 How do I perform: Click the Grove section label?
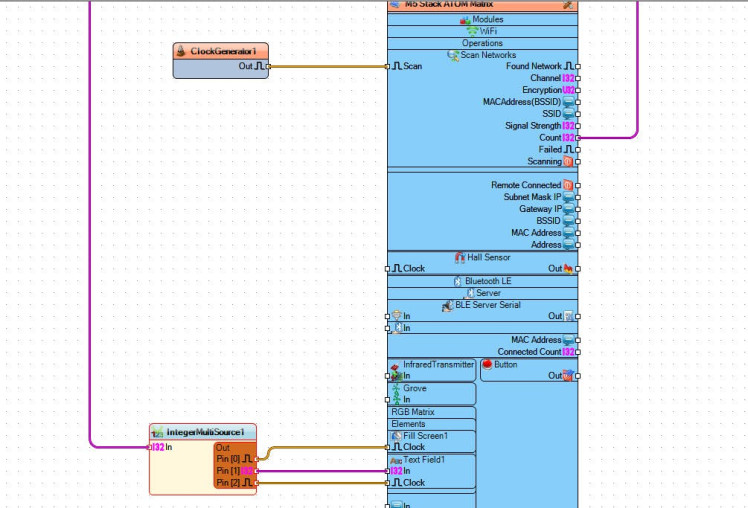pos(414,388)
